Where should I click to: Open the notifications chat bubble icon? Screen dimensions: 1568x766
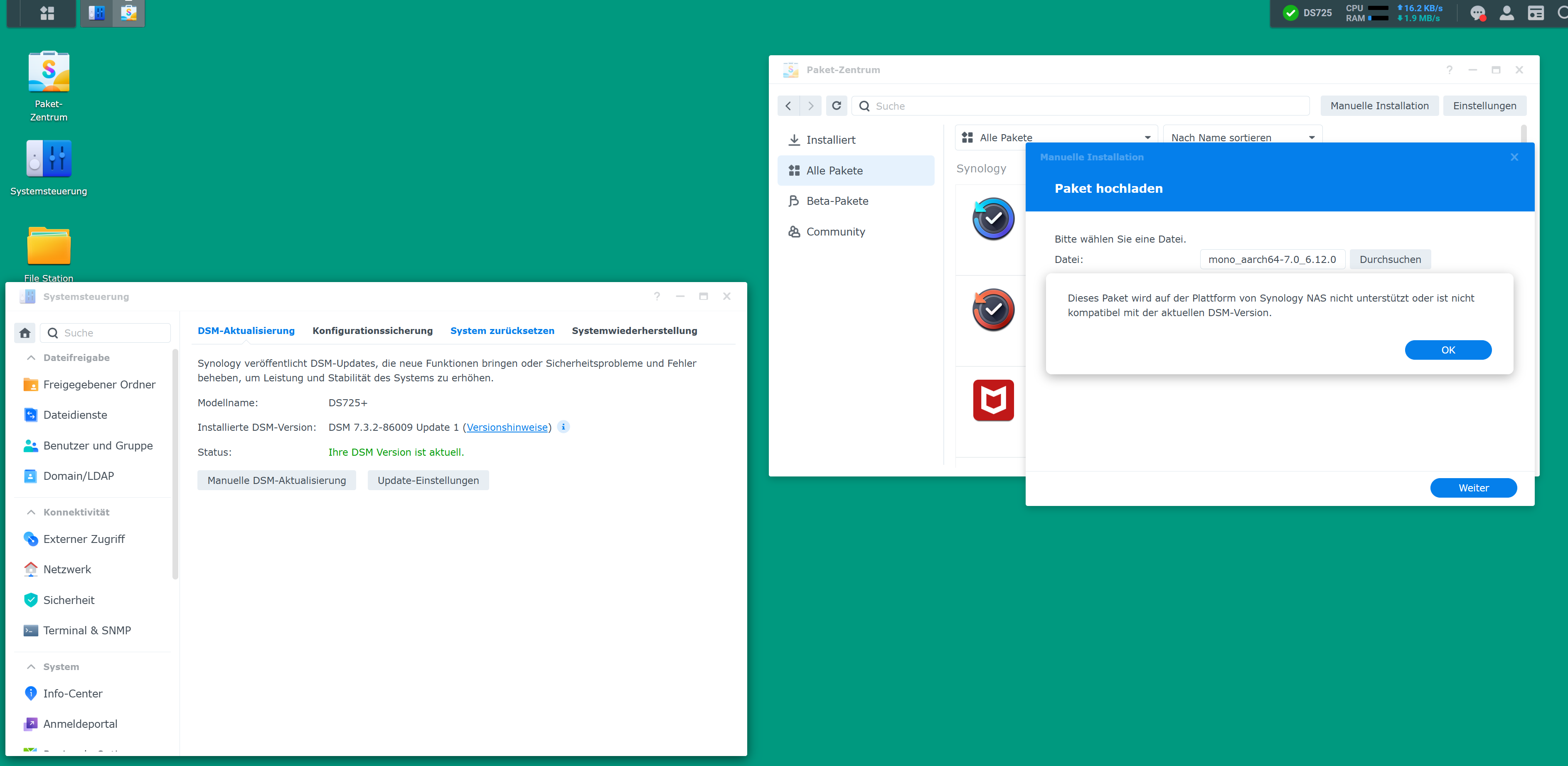(1477, 13)
